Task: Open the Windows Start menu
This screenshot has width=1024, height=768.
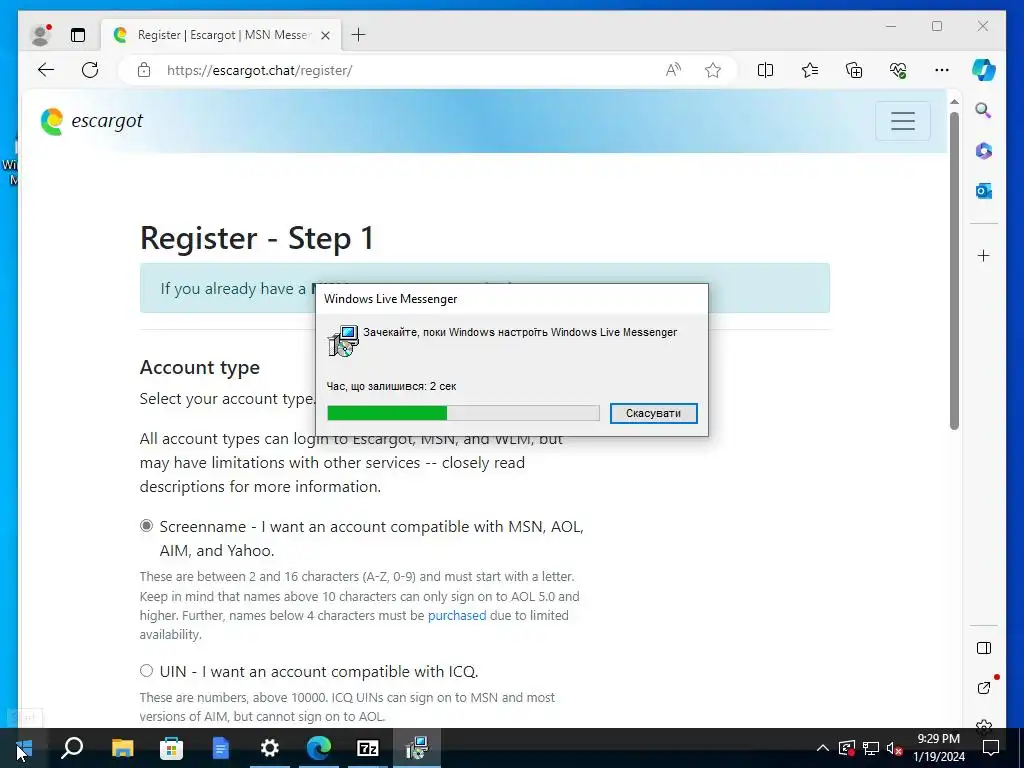Action: coord(24,748)
